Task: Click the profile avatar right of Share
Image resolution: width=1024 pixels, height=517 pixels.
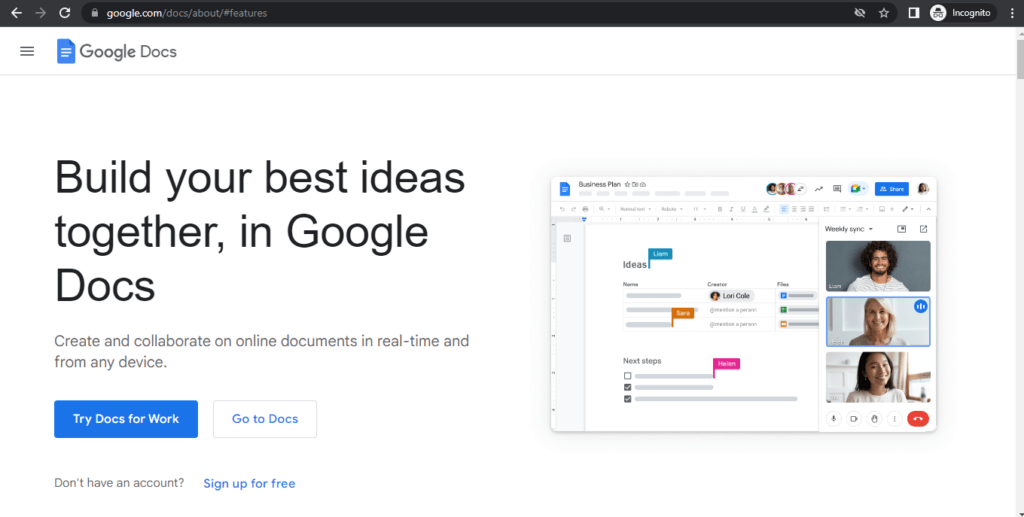Action: (x=923, y=189)
